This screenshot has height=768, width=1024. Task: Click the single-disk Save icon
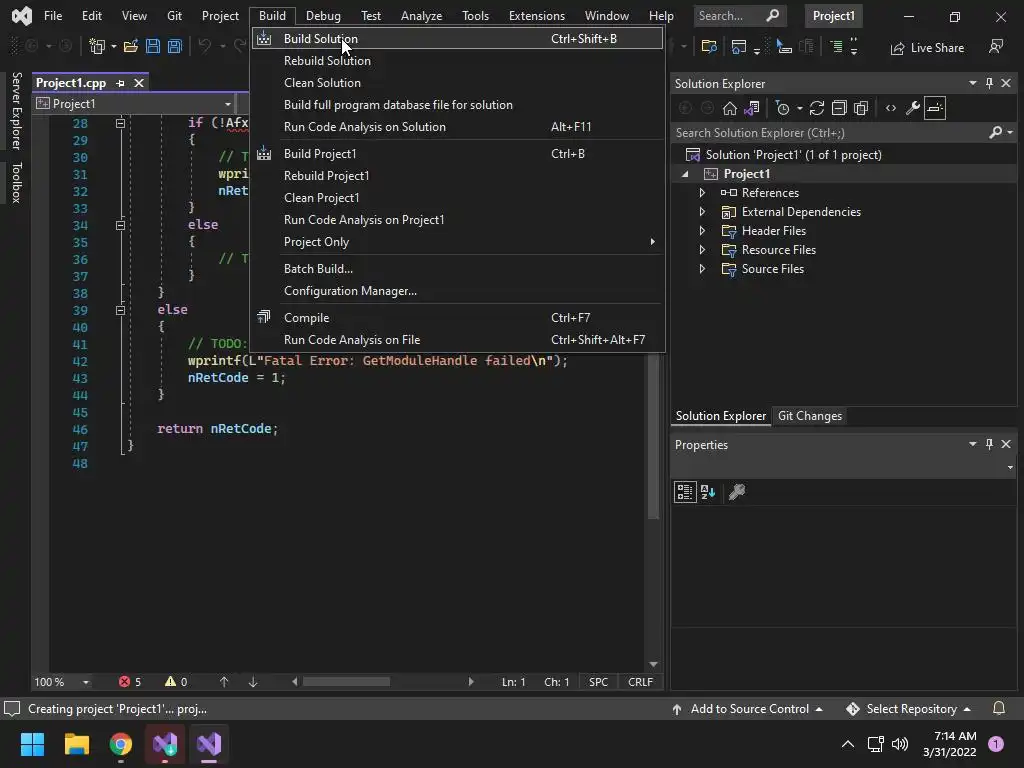tap(153, 46)
